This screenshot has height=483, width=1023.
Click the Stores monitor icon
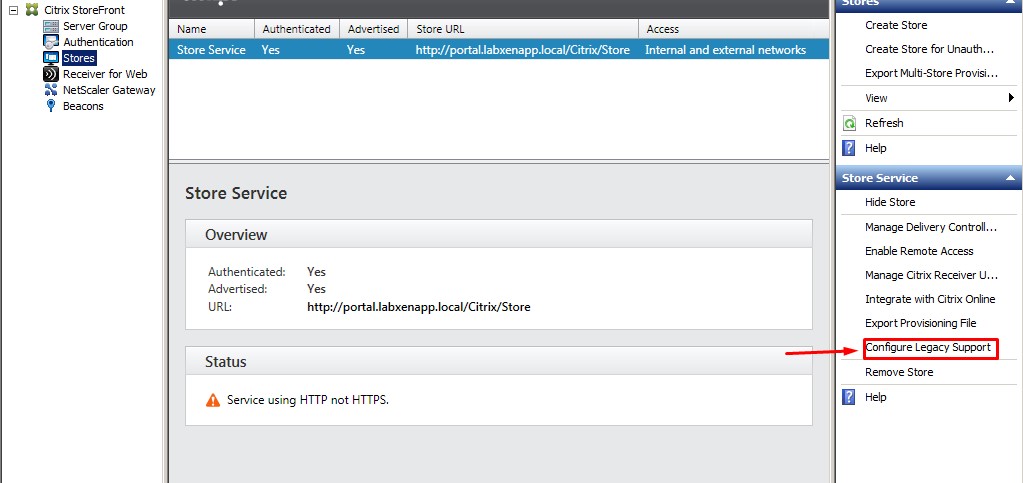pyautogui.click(x=51, y=58)
